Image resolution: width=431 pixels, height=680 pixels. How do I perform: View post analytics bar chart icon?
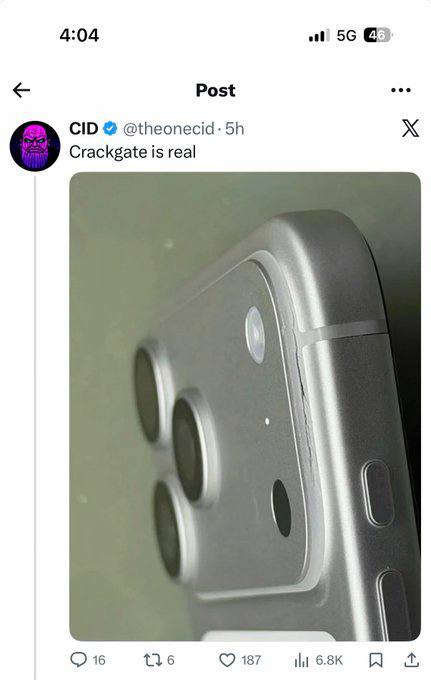tap(301, 660)
